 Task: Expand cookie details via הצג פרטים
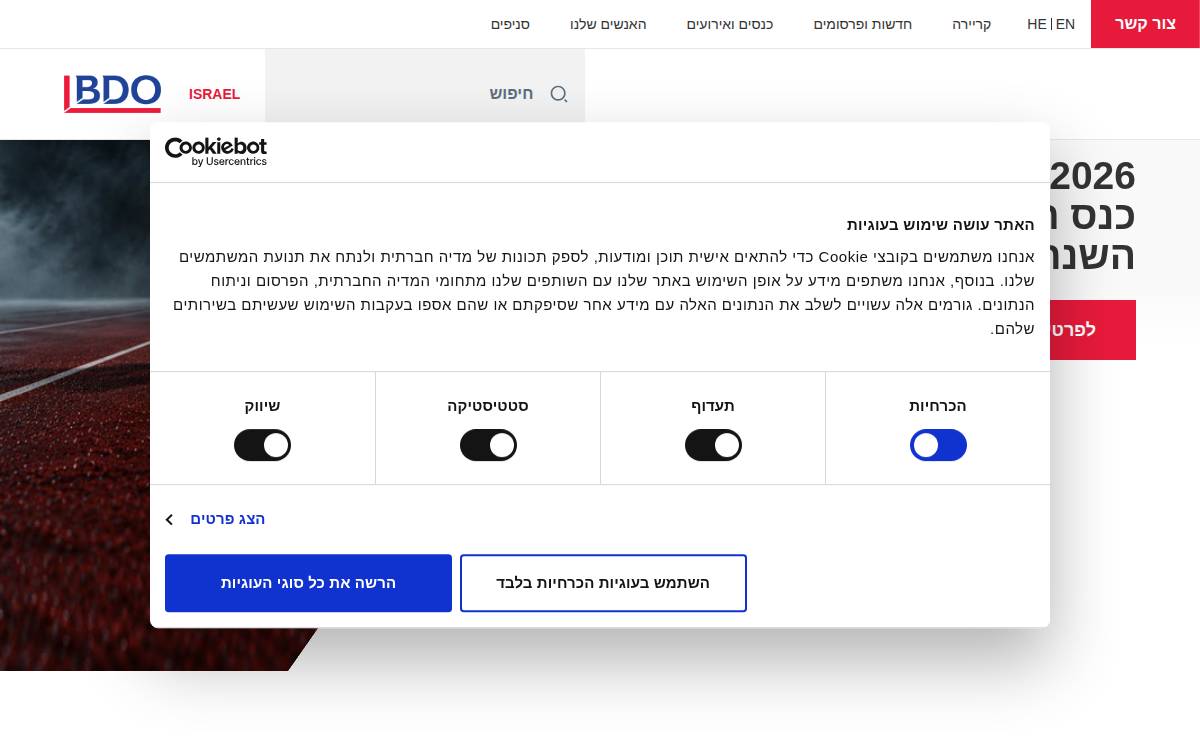point(228,519)
